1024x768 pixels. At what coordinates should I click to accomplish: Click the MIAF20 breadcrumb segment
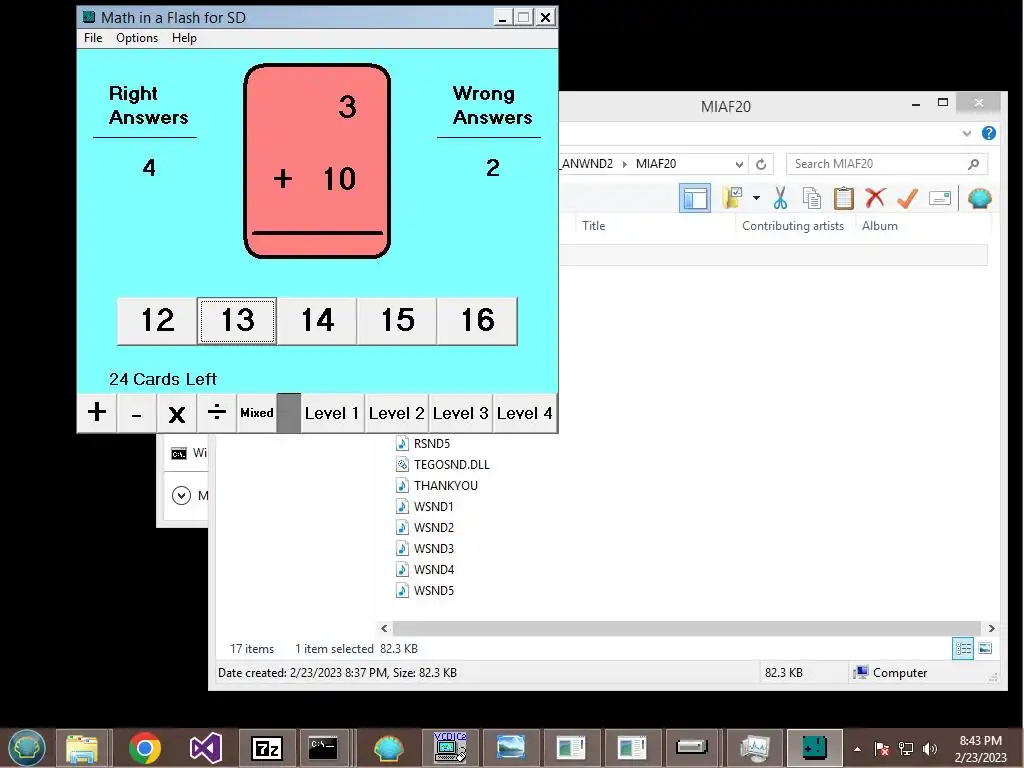[x=656, y=164]
